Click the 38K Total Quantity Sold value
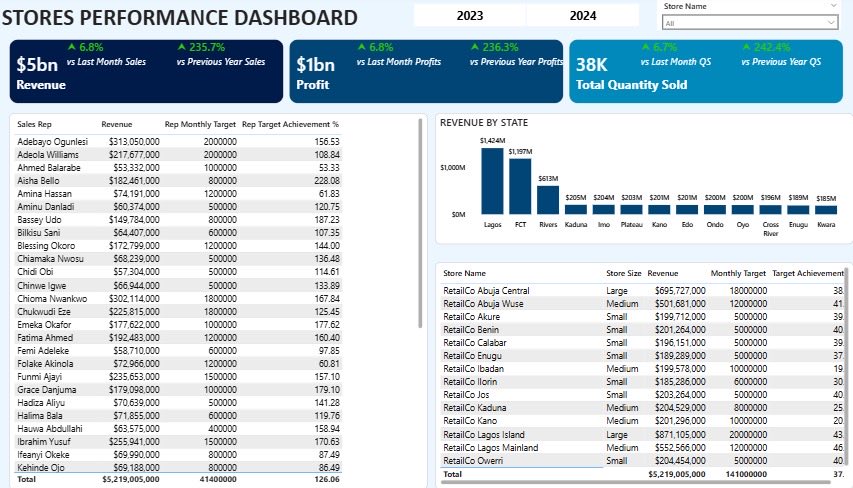Image resolution: width=853 pixels, height=488 pixels. [x=591, y=65]
